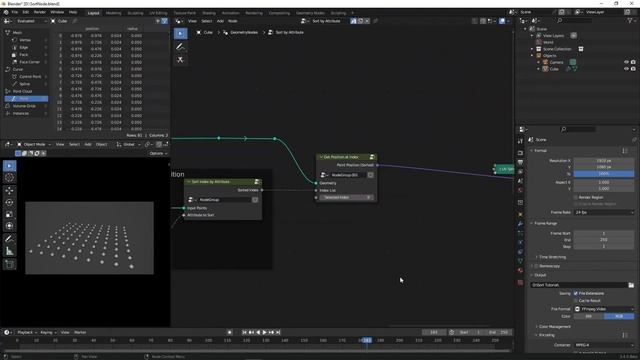The height and width of the screenshot is (360, 640).
Task: Click GeometryNodes in the node breadcrumb
Action: pyautogui.click(x=244, y=32)
